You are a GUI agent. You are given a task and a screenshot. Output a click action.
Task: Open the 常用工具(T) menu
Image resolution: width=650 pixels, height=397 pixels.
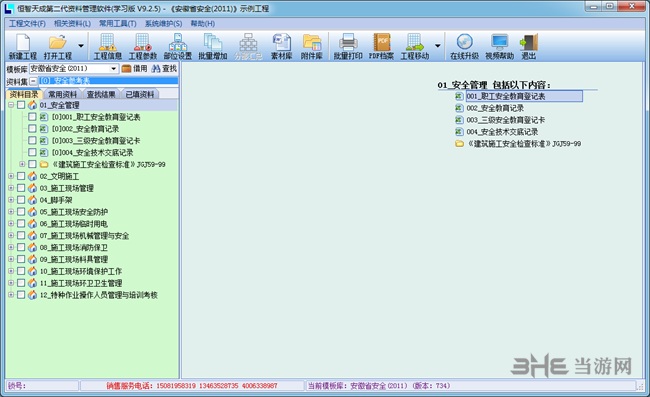tap(118, 24)
